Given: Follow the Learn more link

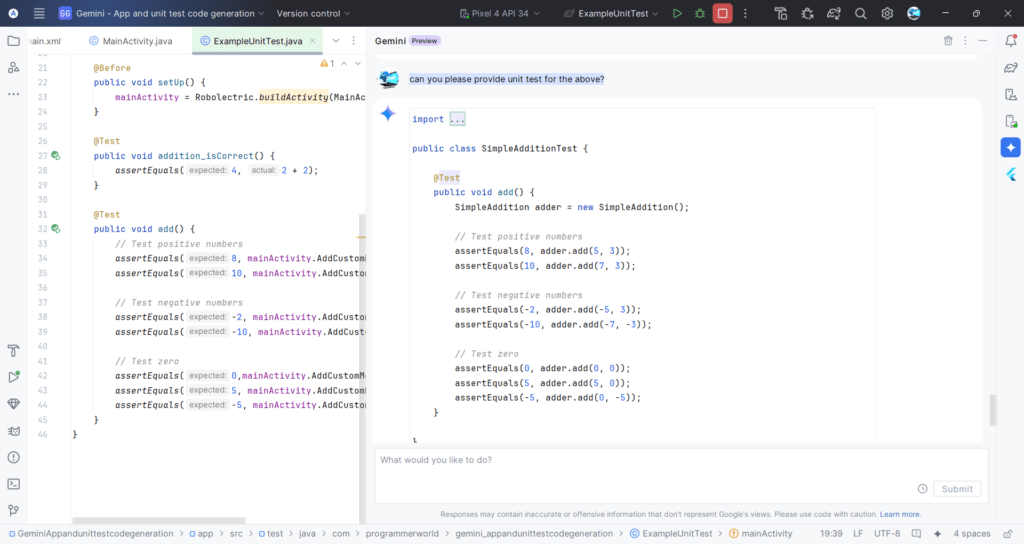Looking at the screenshot, I should coord(900,514).
